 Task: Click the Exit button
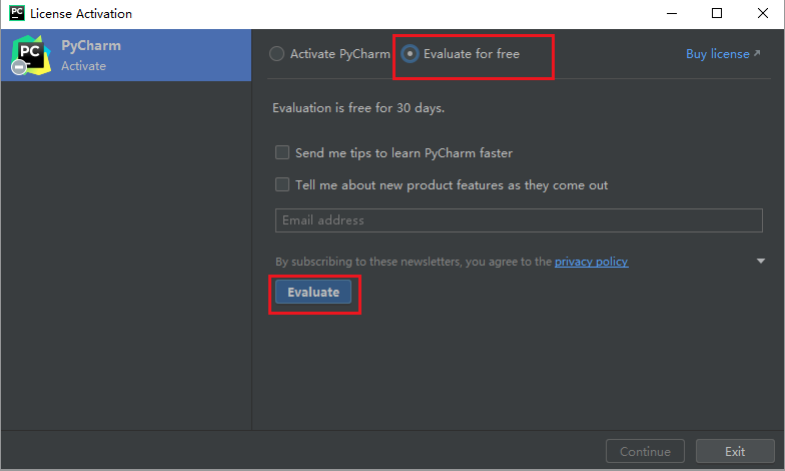(735, 451)
